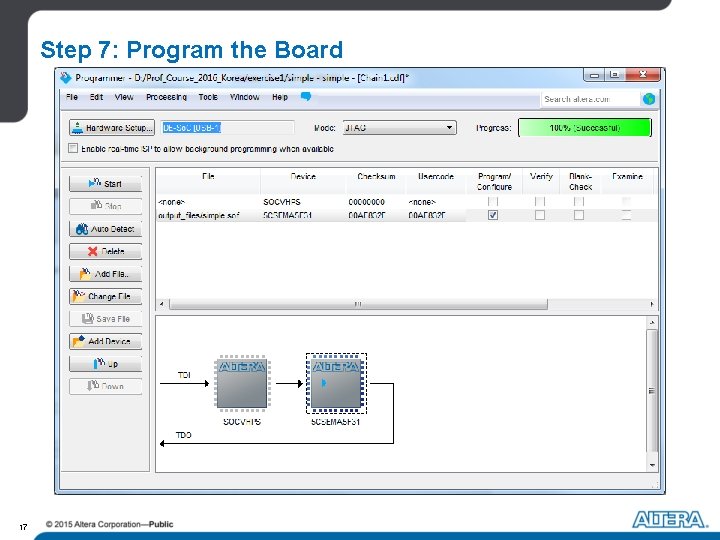The image size is (720, 540).
Task: Toggle Verify for simple.sof row
Action: click(x=540, y=215)
